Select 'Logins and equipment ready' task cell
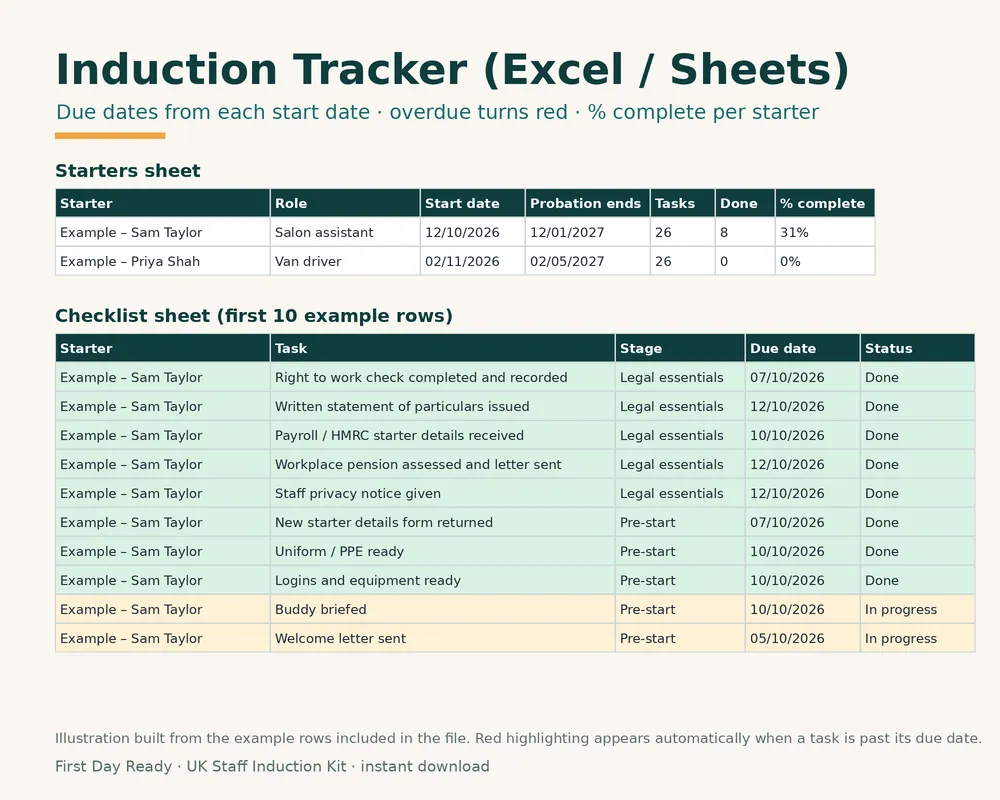Screen dimensions: 1000x800 point(443,581)
